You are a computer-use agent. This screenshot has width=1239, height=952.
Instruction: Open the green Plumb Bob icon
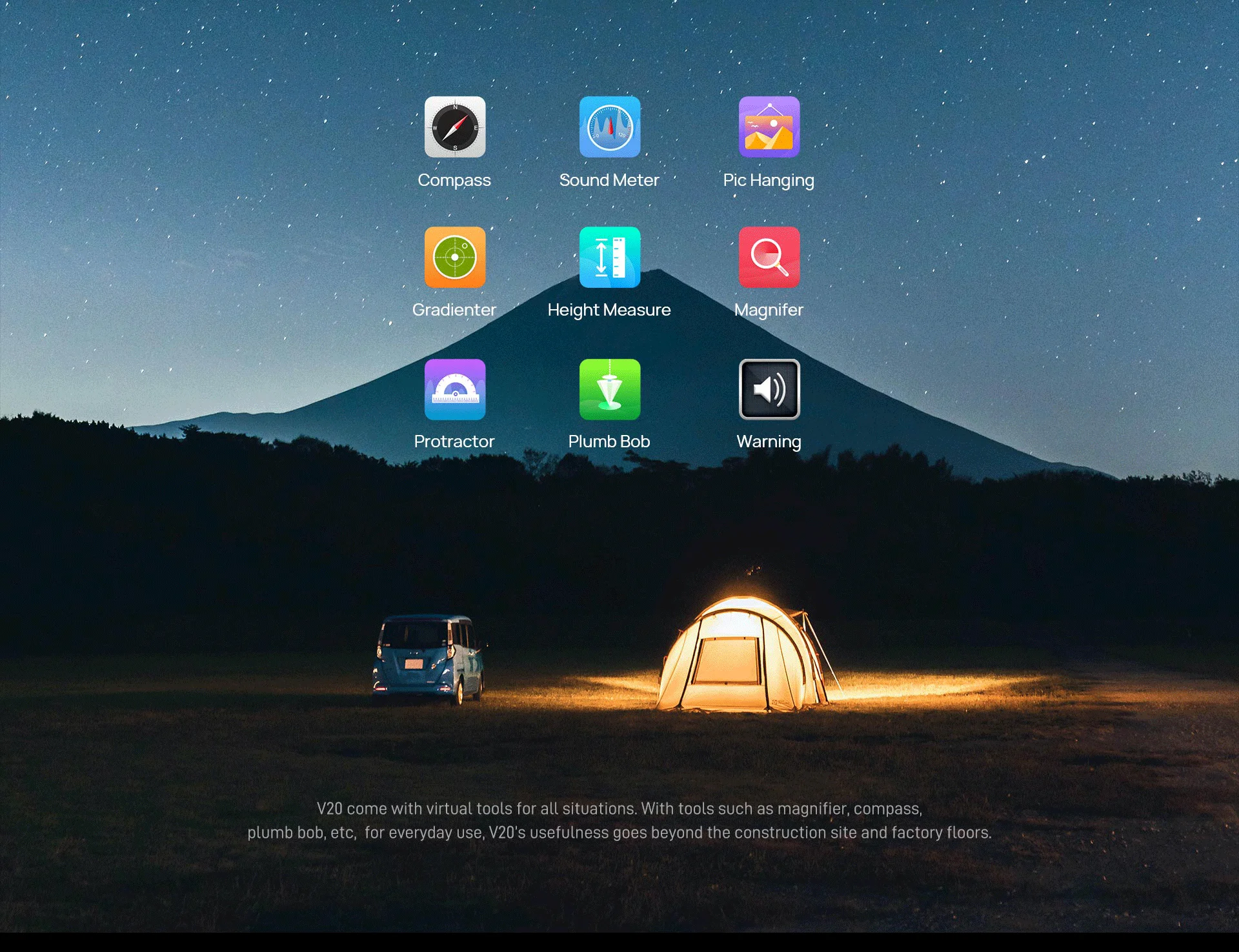[610, 389]
